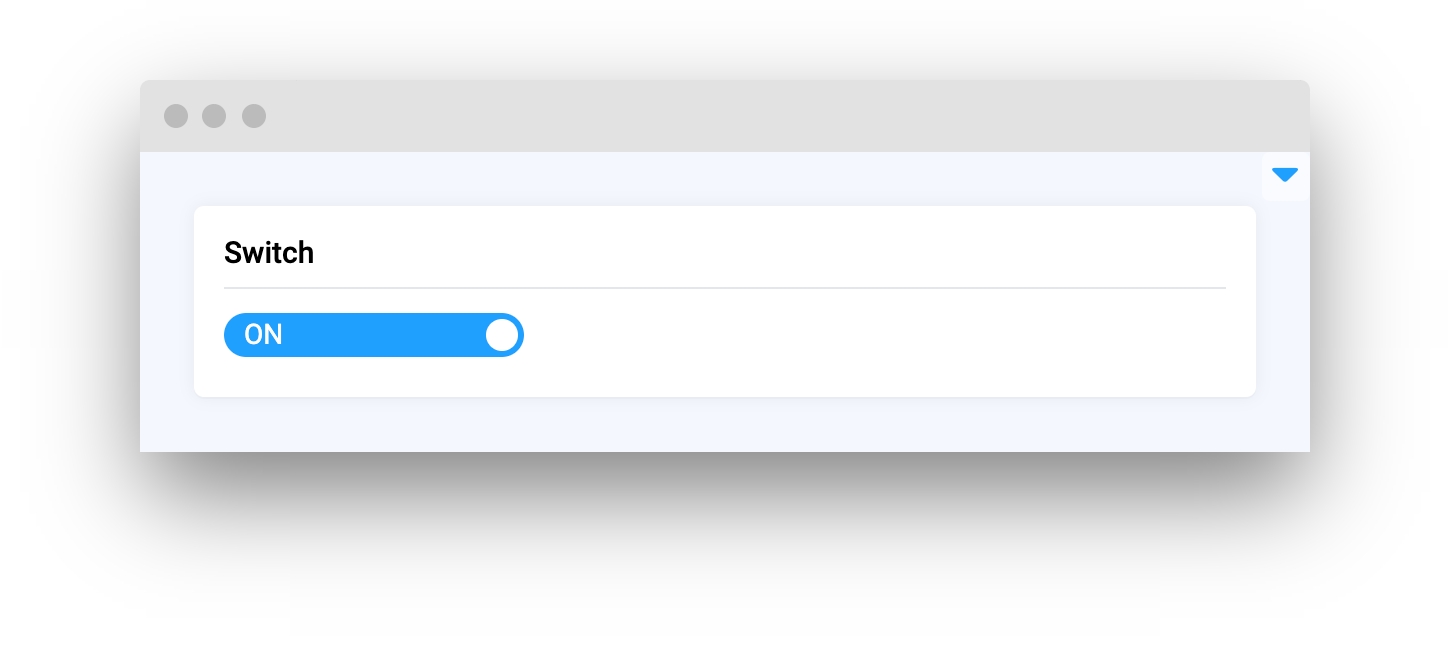The height and width of the screenshot is (652, 1450).
Task: Click the letter S in the Switch title
Action: coord(232,253)
